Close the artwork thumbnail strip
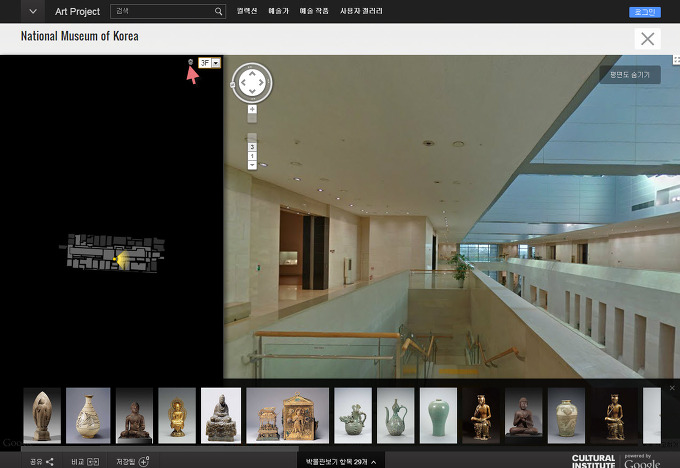 (672, 387)
